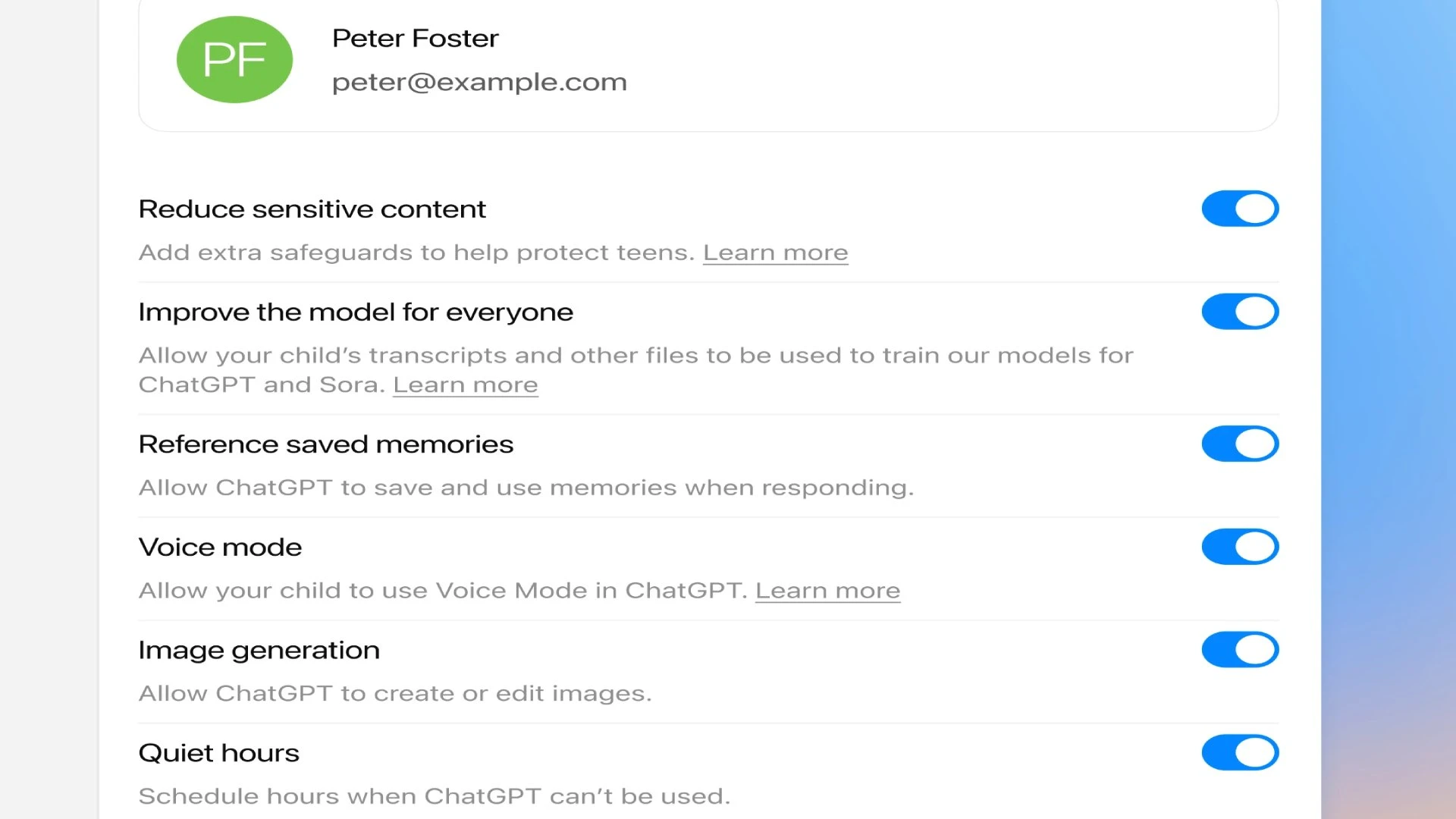Toggle the Quiet hours switch

click(x=1240, y=752)
